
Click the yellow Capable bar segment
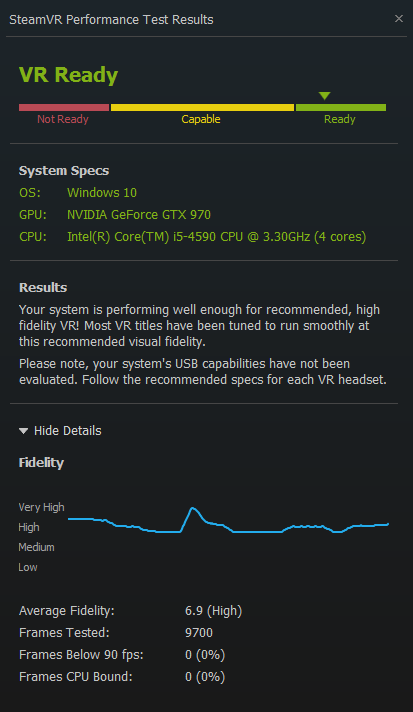click(x=202, y=108)
